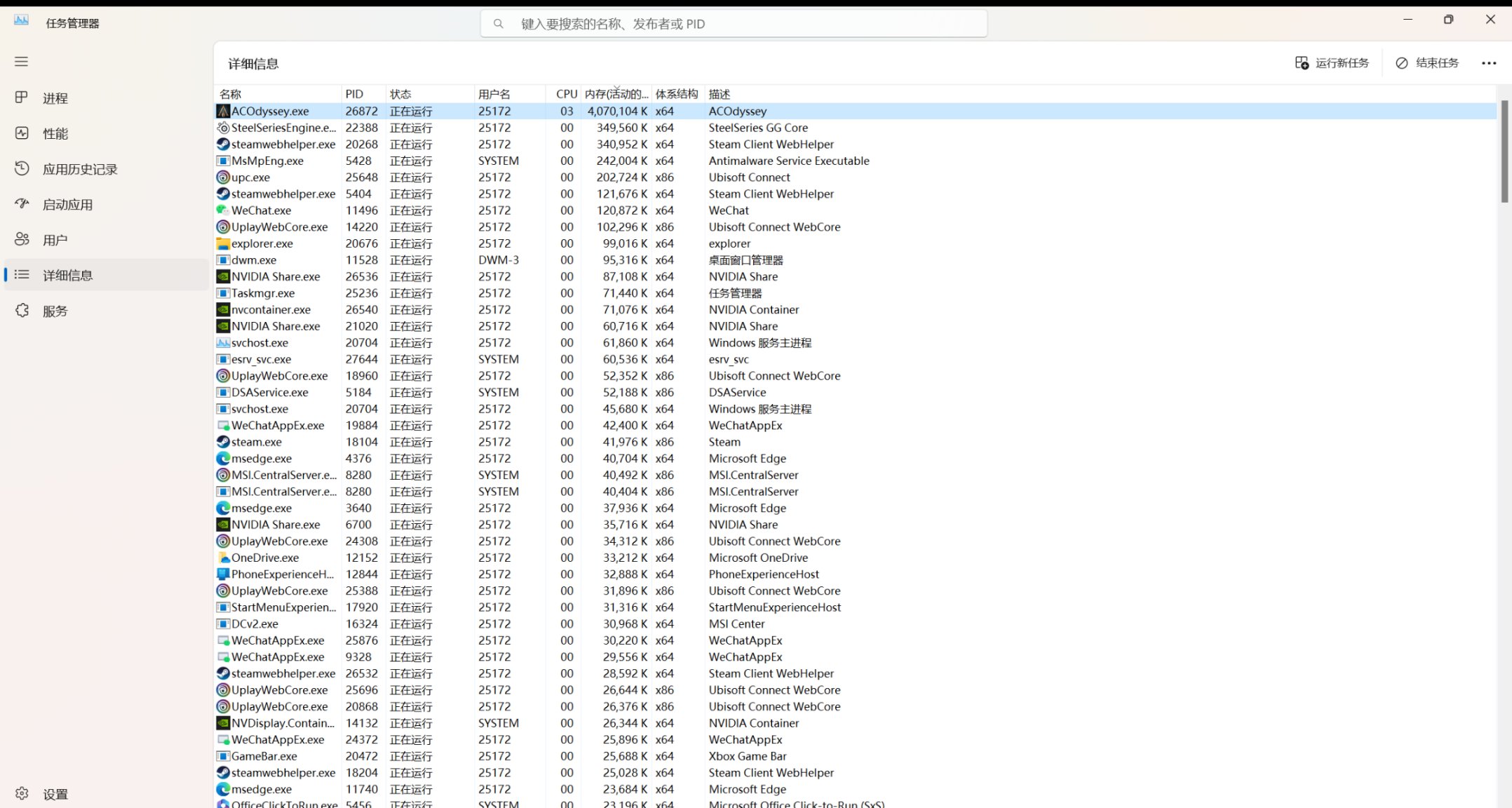Click the DSAService.exe icon
This screenshot has height=808, width=1512.
coord(223,392)
